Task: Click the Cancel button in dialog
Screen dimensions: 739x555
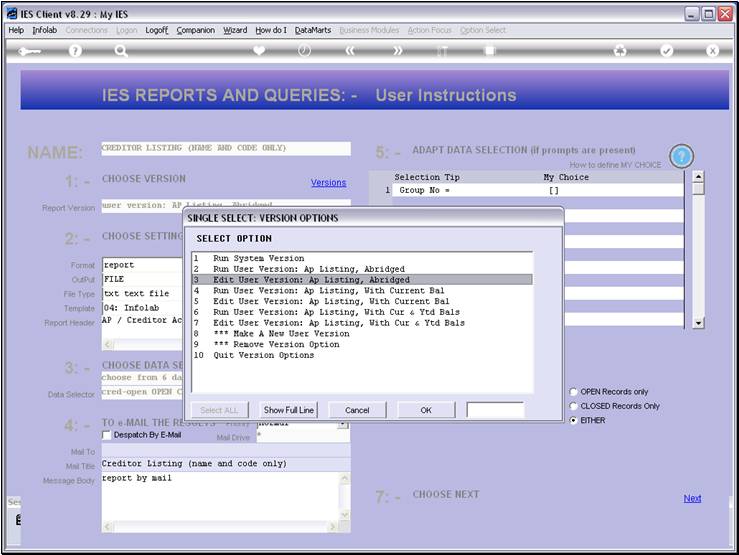Action: pos(357,410)
